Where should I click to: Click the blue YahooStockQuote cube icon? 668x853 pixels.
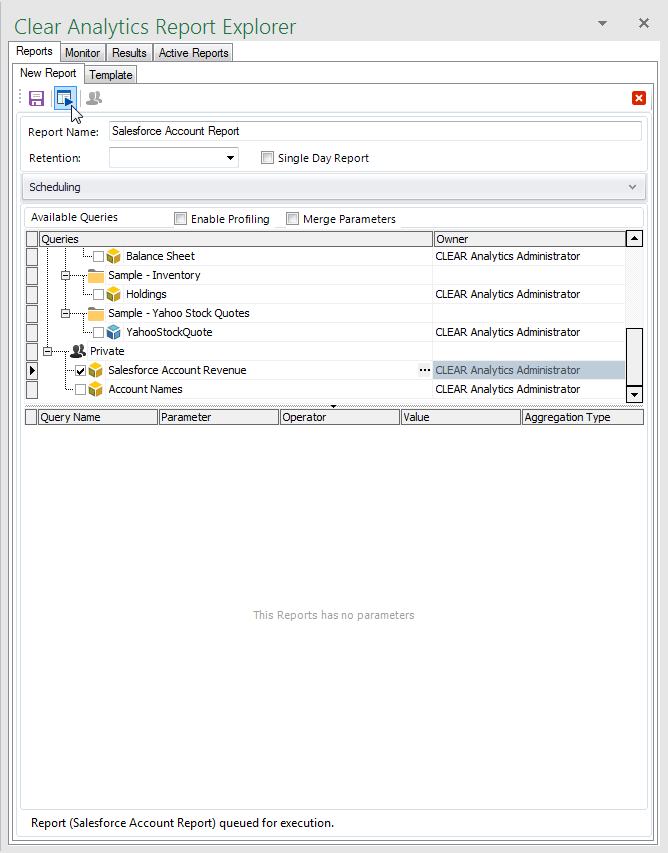pyautogui.click(x=114, y=333)
